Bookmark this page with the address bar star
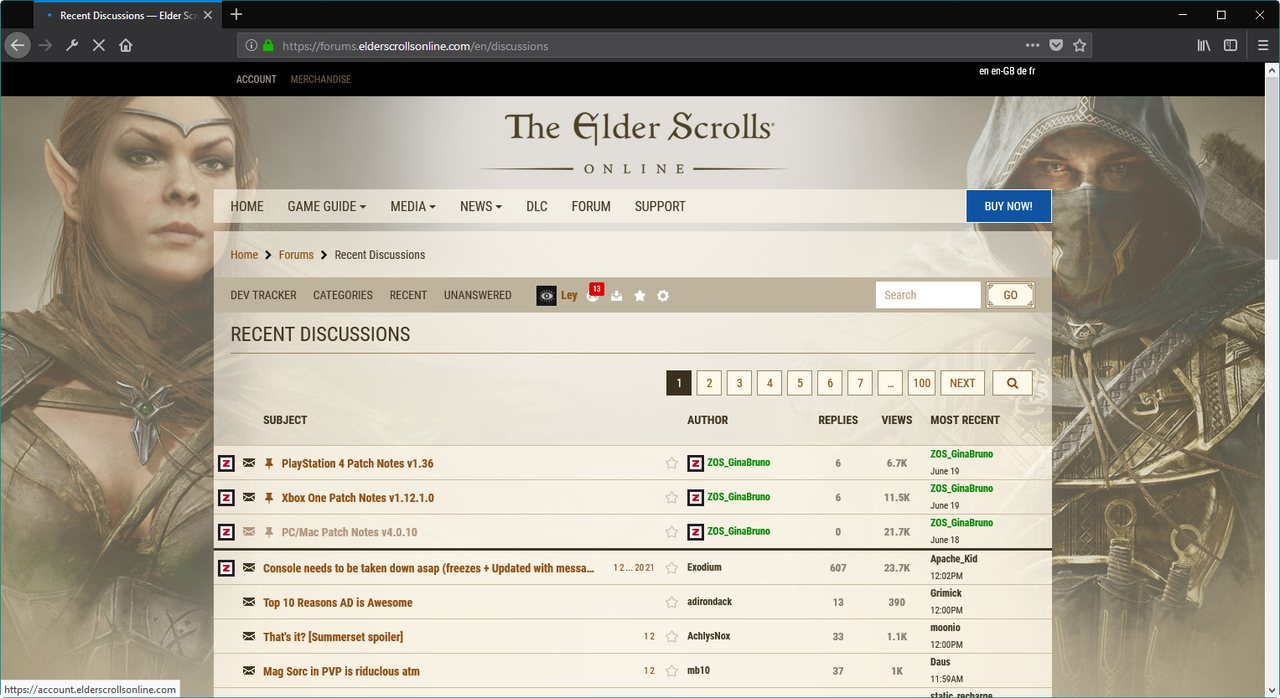The height and width of the screenshot is (698, 1280). click(x=1080, y=45)
